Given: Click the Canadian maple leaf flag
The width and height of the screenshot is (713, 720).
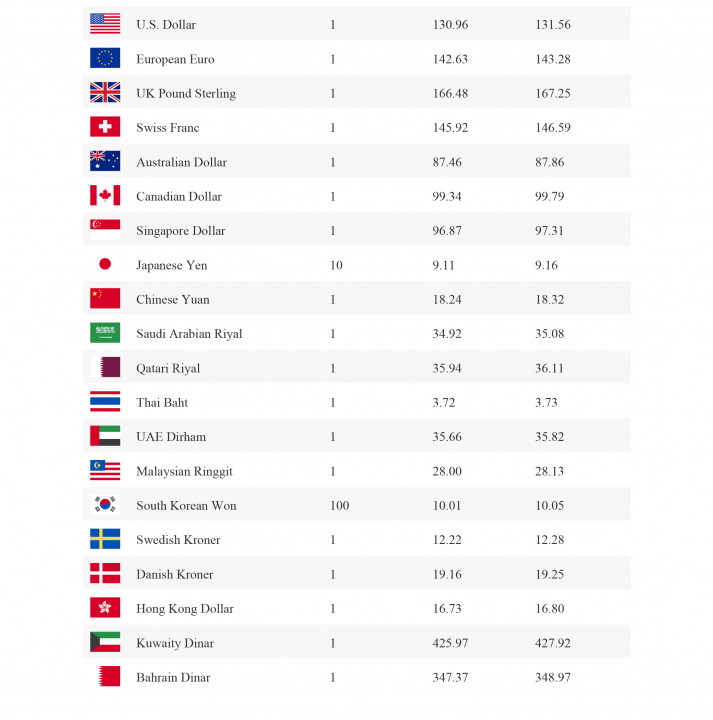Looking at the screenshot, I should coord(105,196).
